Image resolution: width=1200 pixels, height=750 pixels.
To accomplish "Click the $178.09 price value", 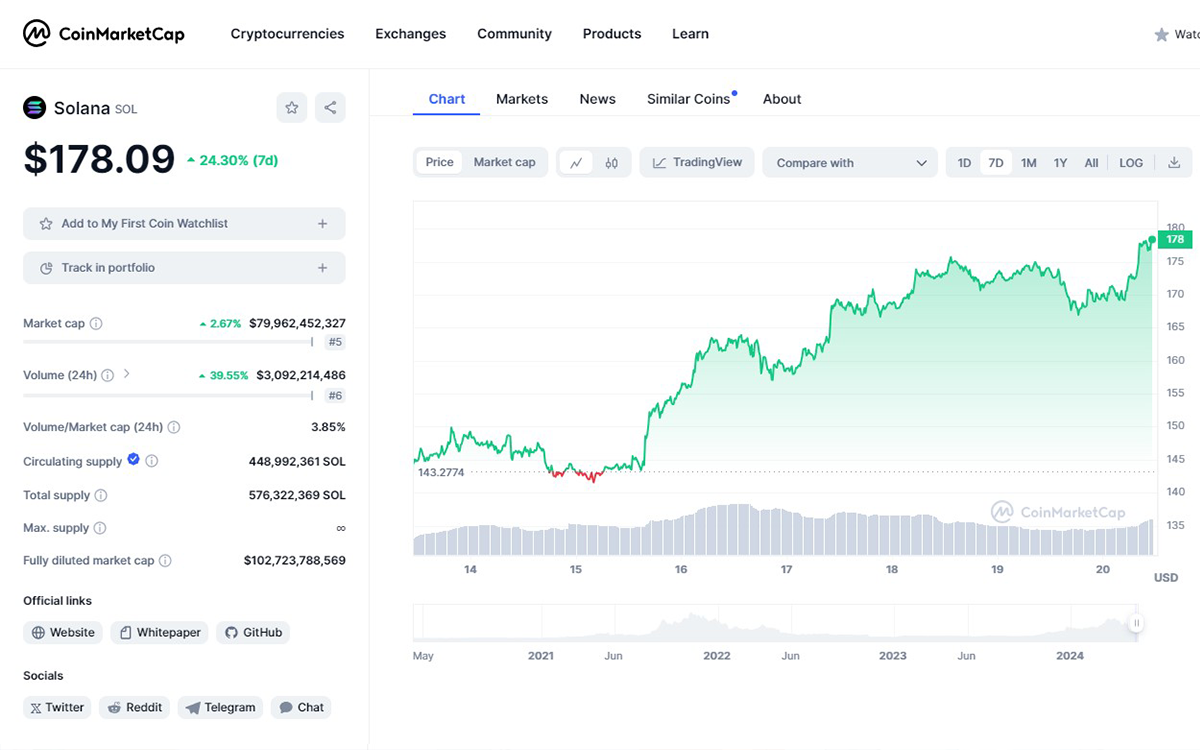I will point(99,159).
